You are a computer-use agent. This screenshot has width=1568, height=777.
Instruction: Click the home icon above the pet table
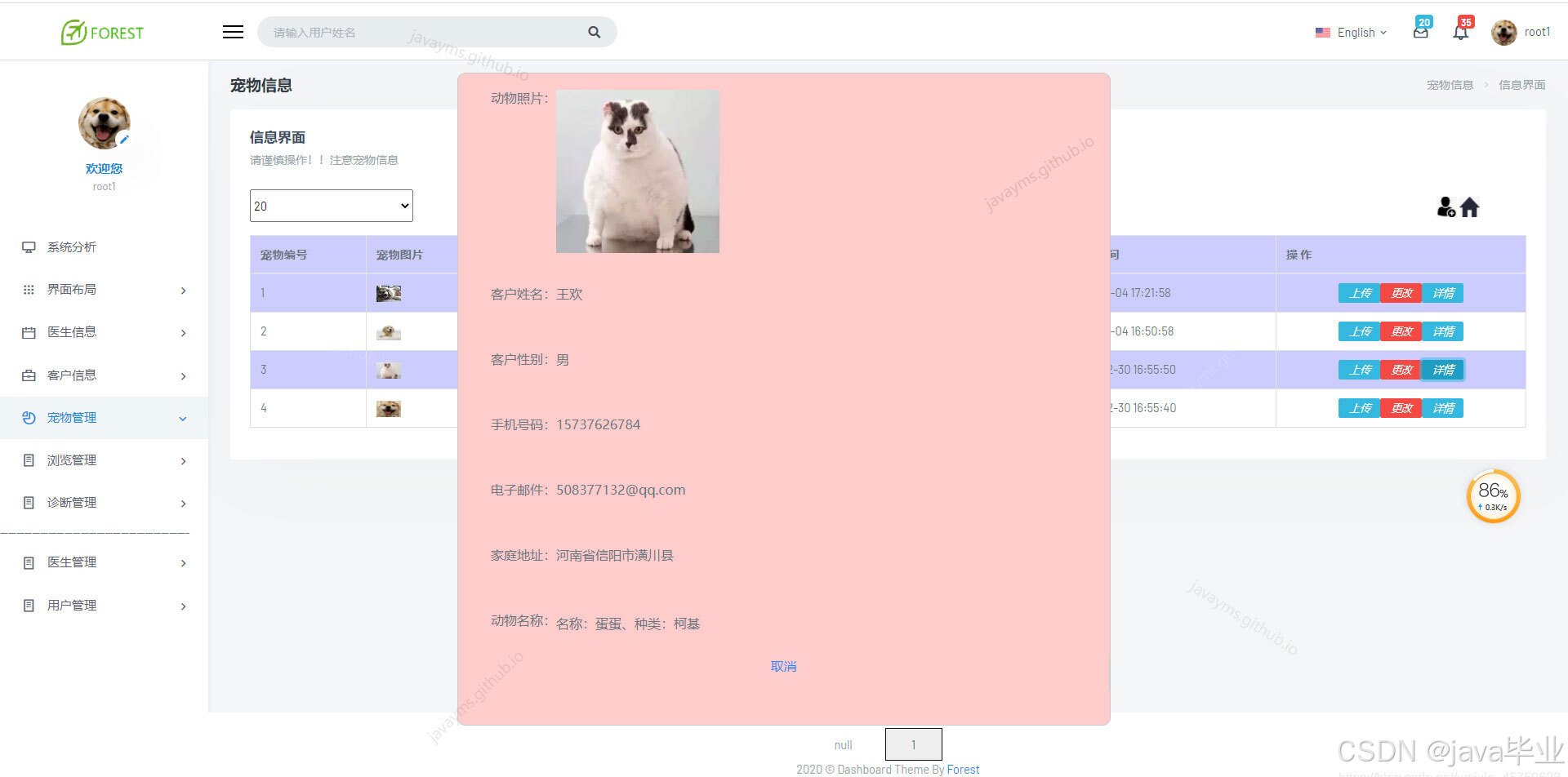1470,207
